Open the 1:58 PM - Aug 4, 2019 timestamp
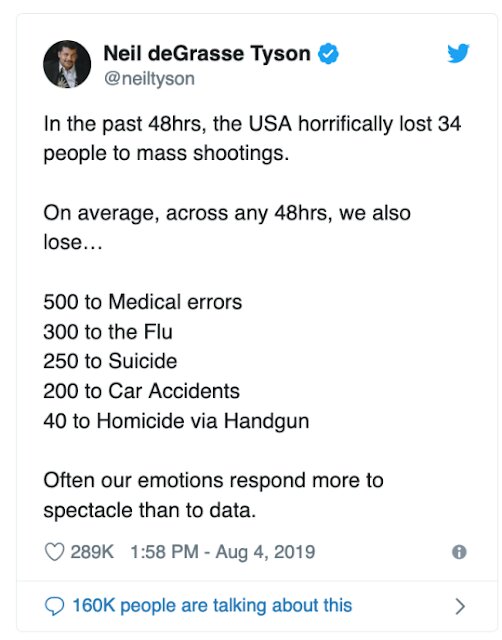 [223, 552]
